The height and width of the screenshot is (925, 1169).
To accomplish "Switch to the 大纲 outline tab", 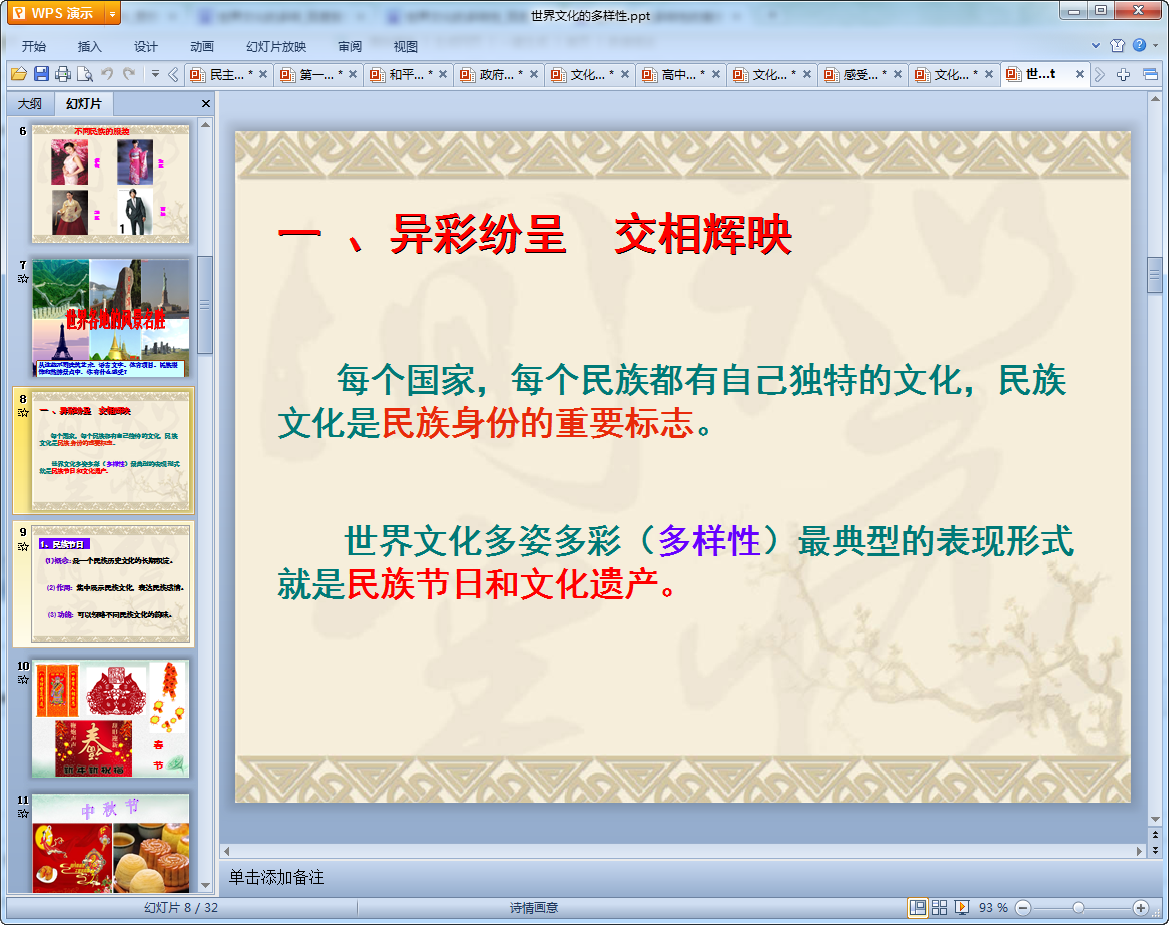I will [30, 104].
